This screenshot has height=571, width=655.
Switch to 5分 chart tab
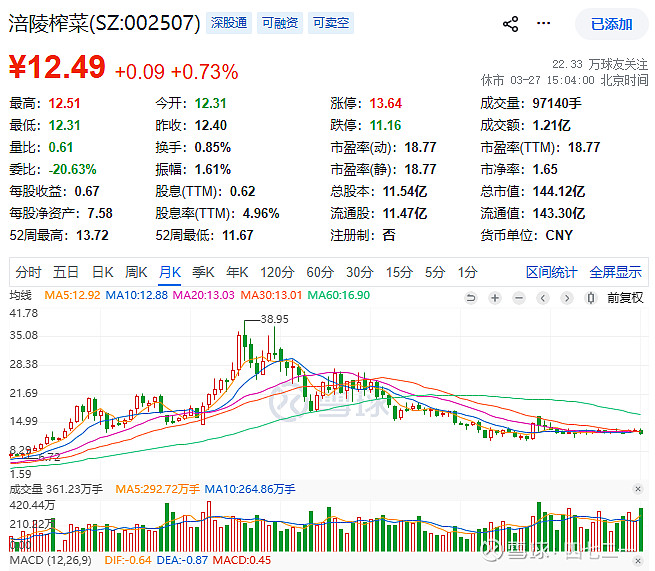click(x=435, y=272)
